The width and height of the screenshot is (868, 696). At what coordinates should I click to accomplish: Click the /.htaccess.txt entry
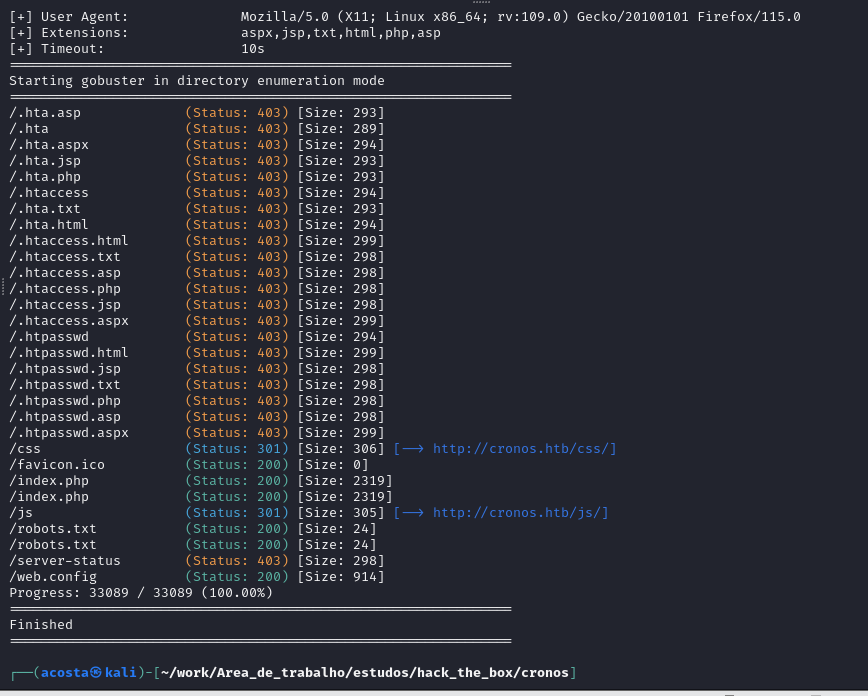(x=65, y=257)
